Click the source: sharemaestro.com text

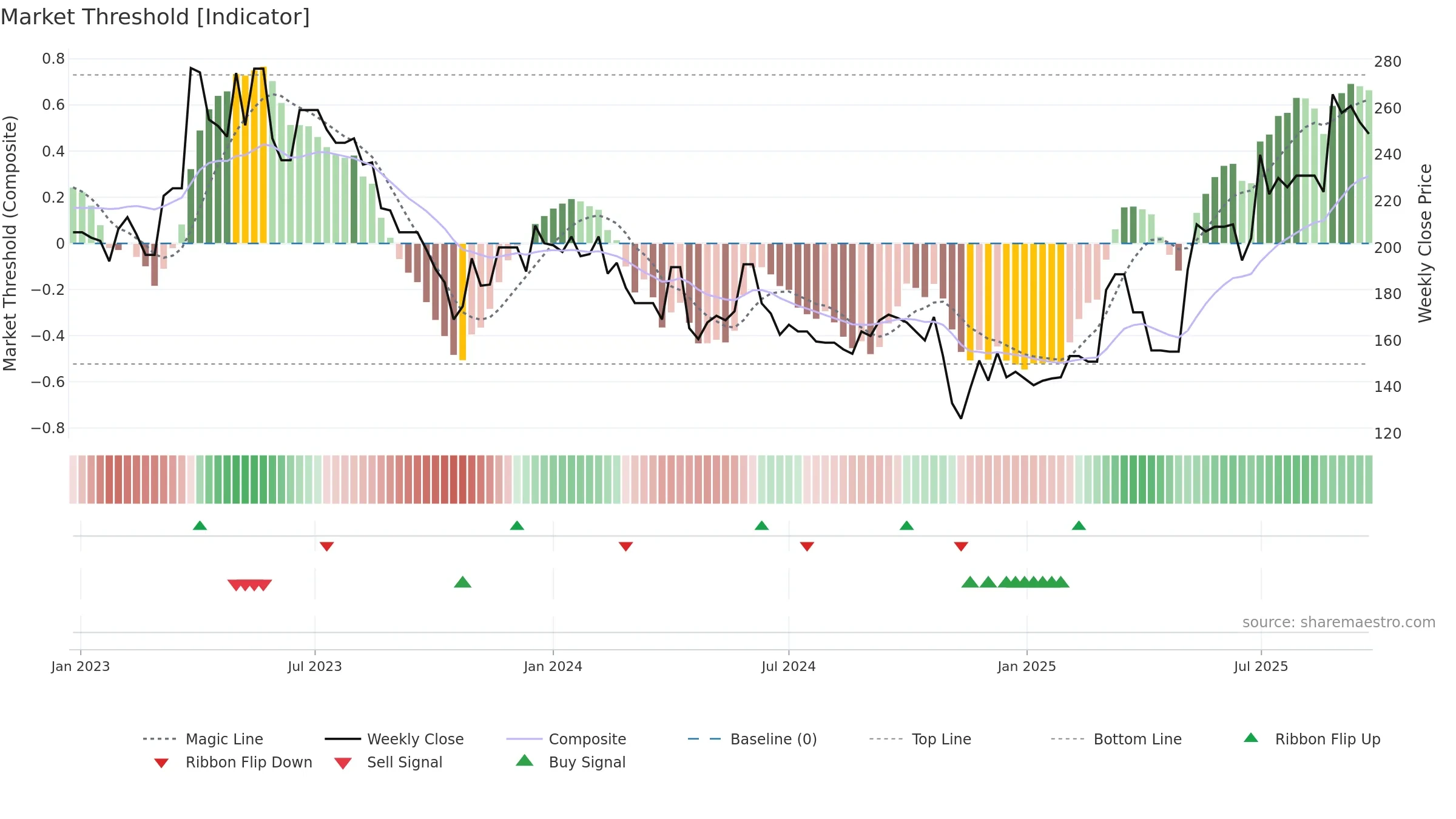click(x=1339, y=622)
